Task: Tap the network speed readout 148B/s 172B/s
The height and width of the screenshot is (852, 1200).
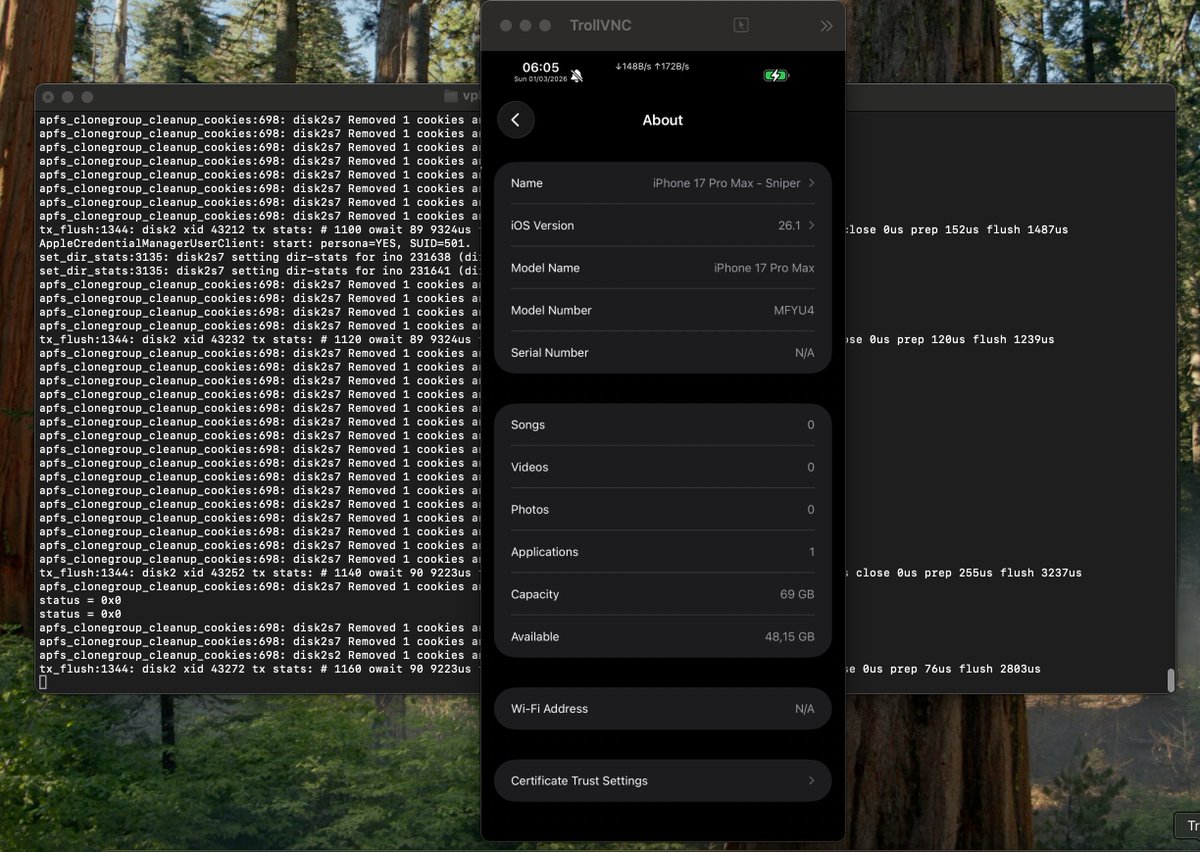Action: pos(652,66)
